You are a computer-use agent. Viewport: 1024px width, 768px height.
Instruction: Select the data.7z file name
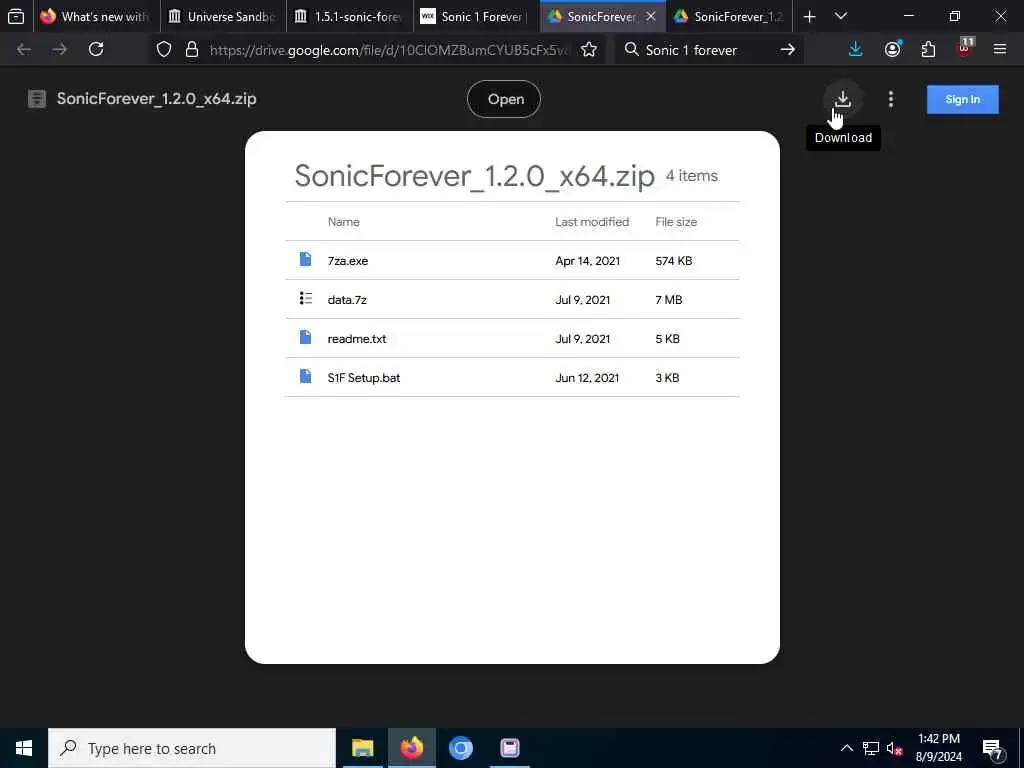[x=347, y=300]
